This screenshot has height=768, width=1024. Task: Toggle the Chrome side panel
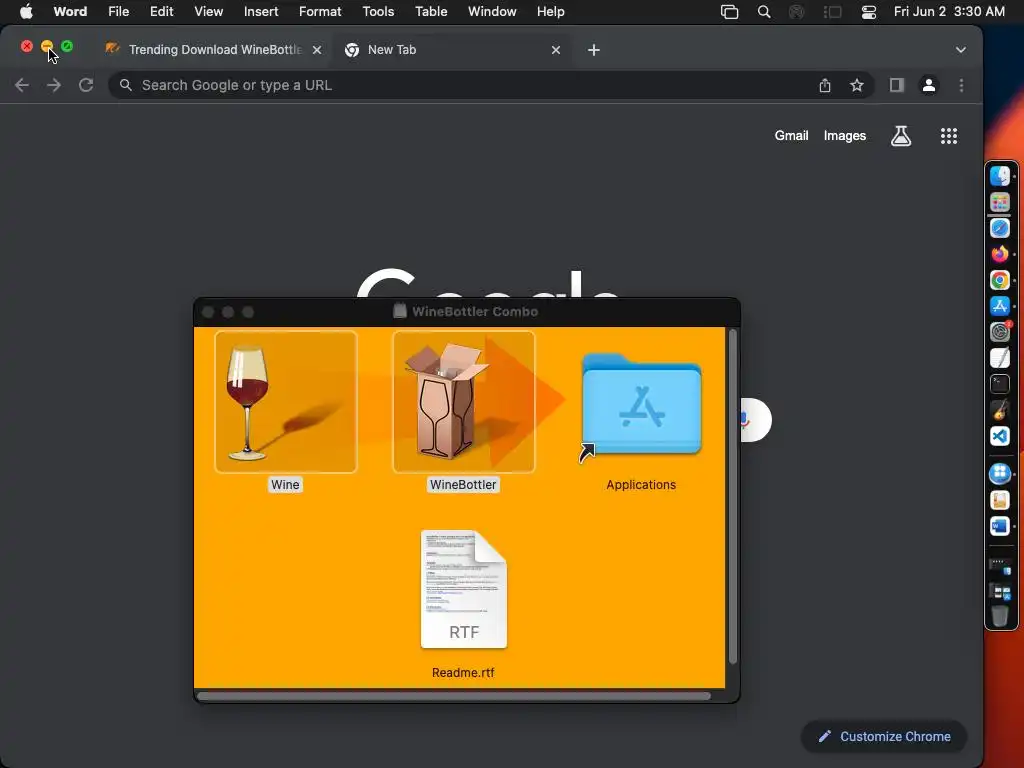pos(897,86)
